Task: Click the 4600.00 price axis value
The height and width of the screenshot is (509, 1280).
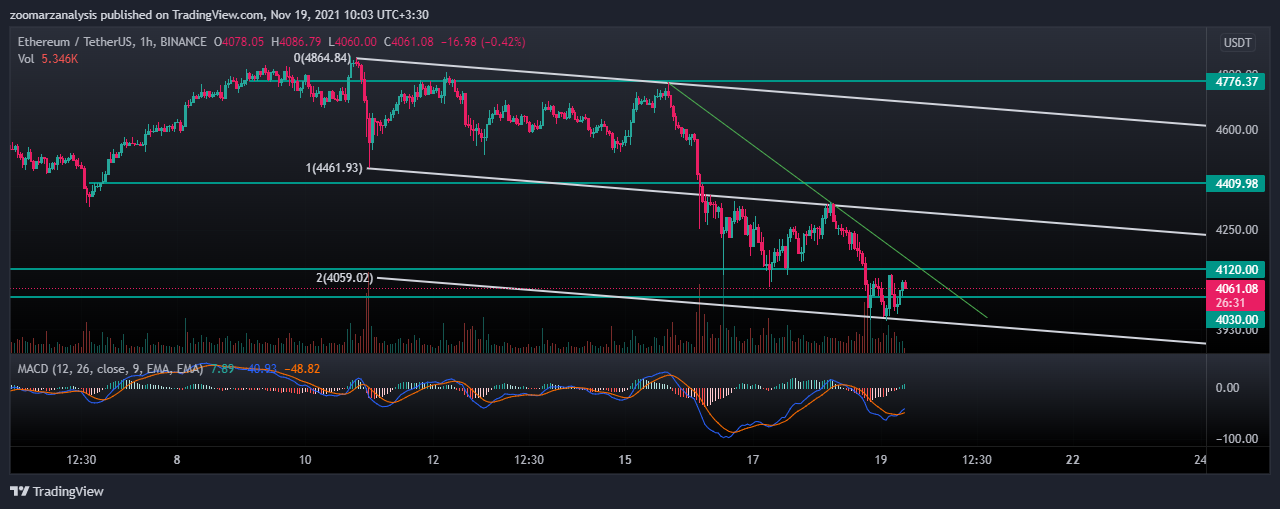Action: [x=1235, y=130]
